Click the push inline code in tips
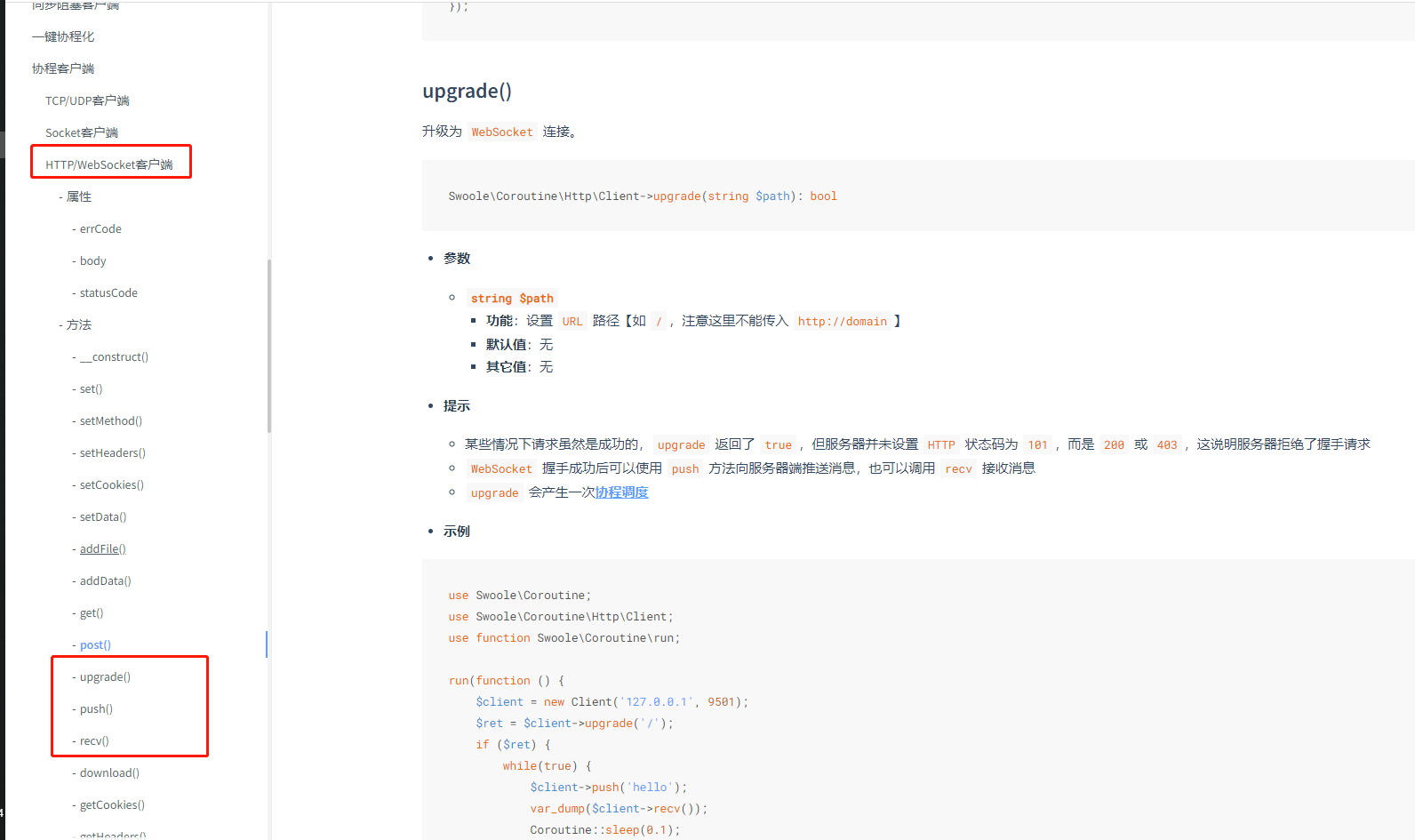This screenshot has width=1415, height=840. click(x=684, y=468)
